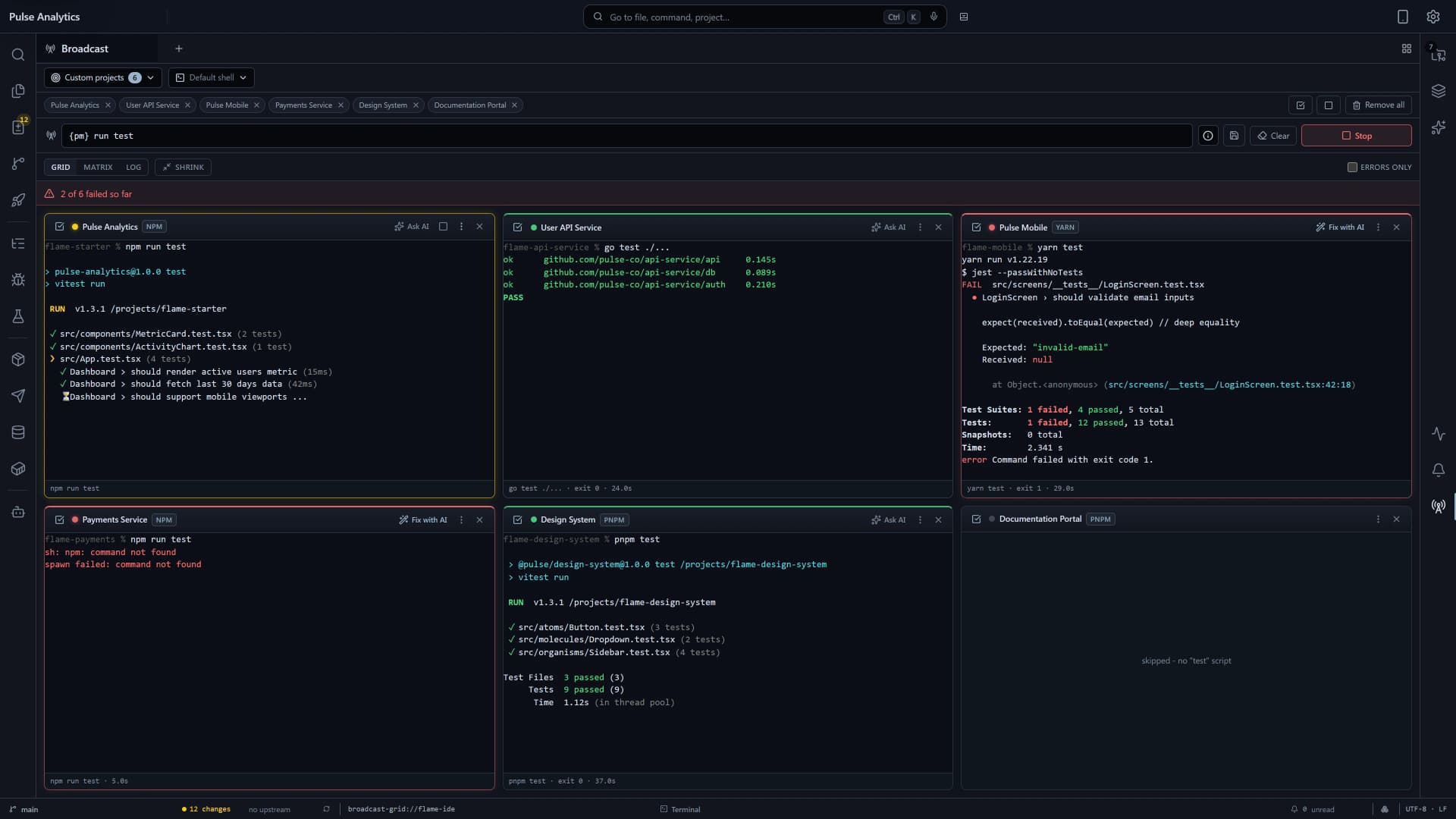This screenshot has width=1456, height=819.
Task: Toggle the Payments Service pane checkbox
Action: click(59, 519)
